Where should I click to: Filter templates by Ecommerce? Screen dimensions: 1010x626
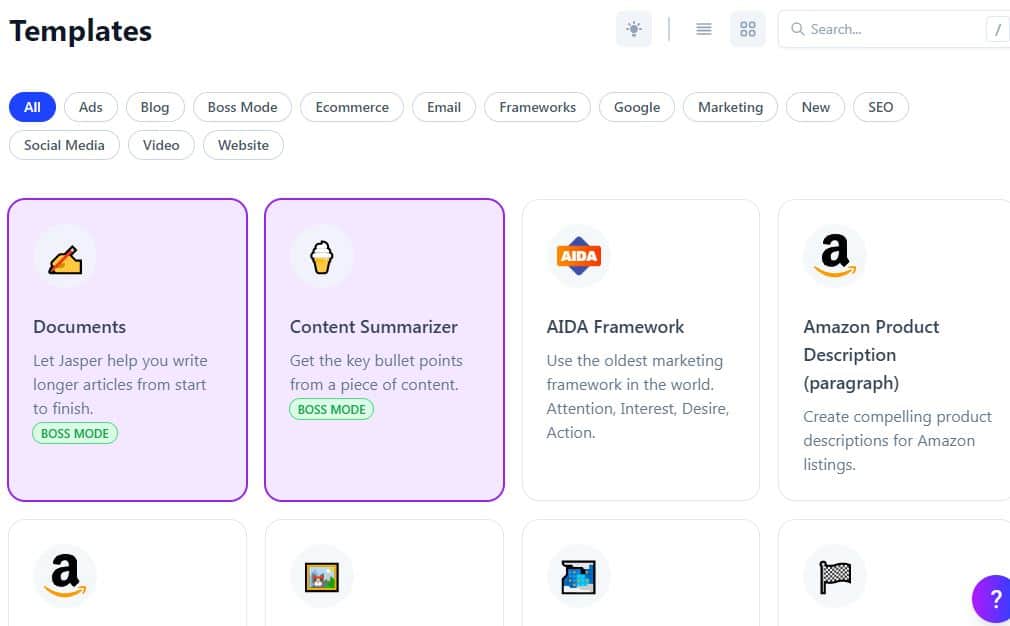tap(352, 107)
